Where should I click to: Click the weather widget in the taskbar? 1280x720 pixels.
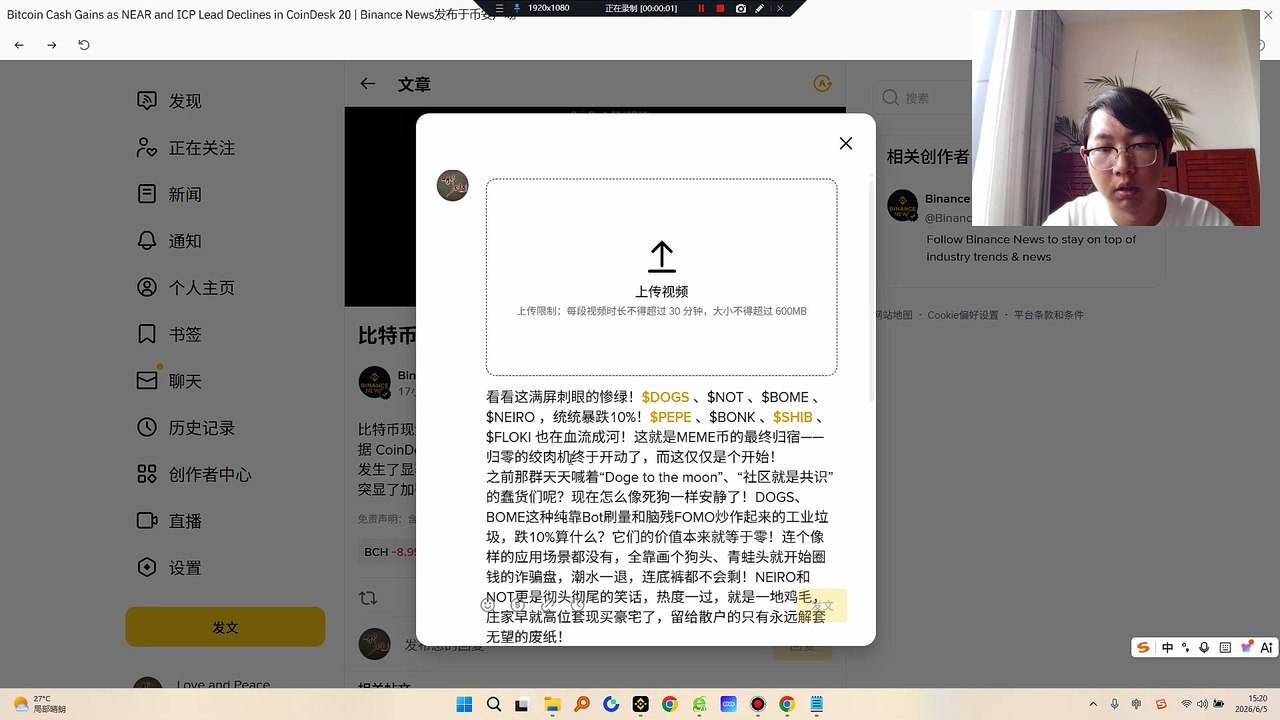pos(38,704)
